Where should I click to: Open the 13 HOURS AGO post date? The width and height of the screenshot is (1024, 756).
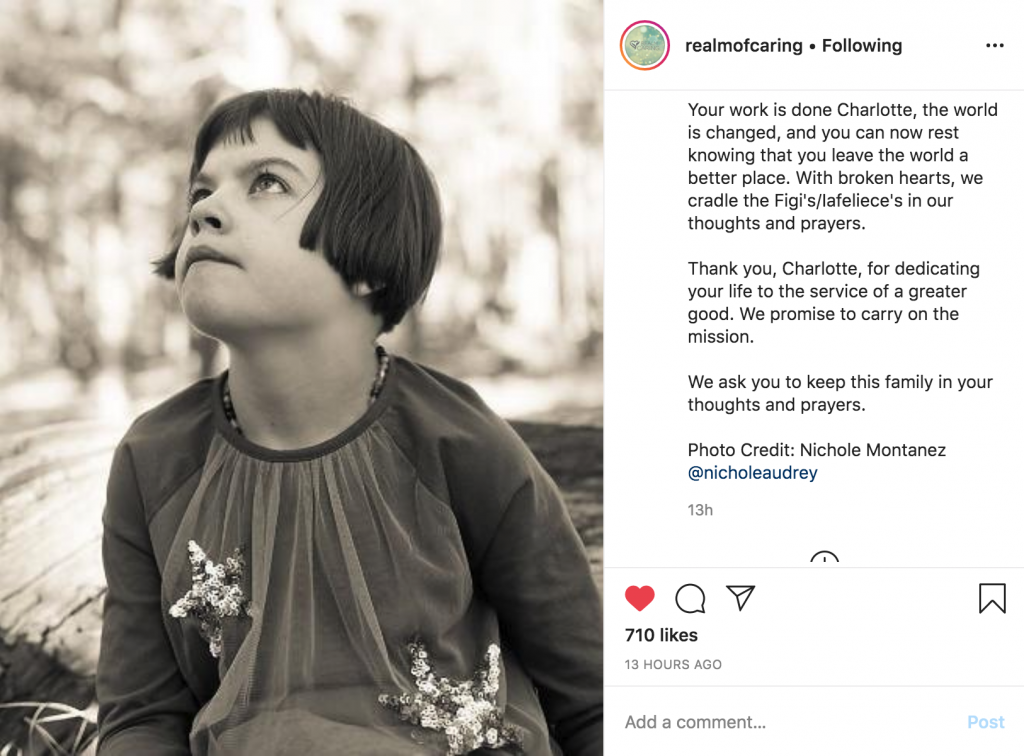pyautogui.click(x=673, y=664)
